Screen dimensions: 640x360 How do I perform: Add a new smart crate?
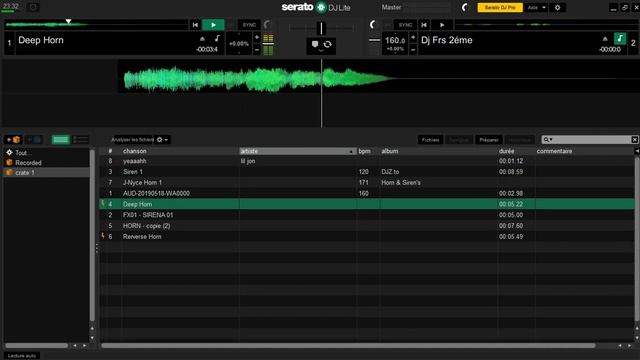[x=34, y=140]
